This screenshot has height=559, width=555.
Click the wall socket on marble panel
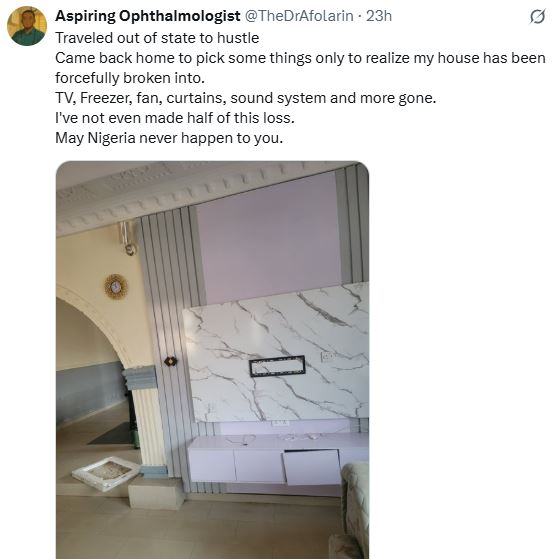(x=327, y=356)
